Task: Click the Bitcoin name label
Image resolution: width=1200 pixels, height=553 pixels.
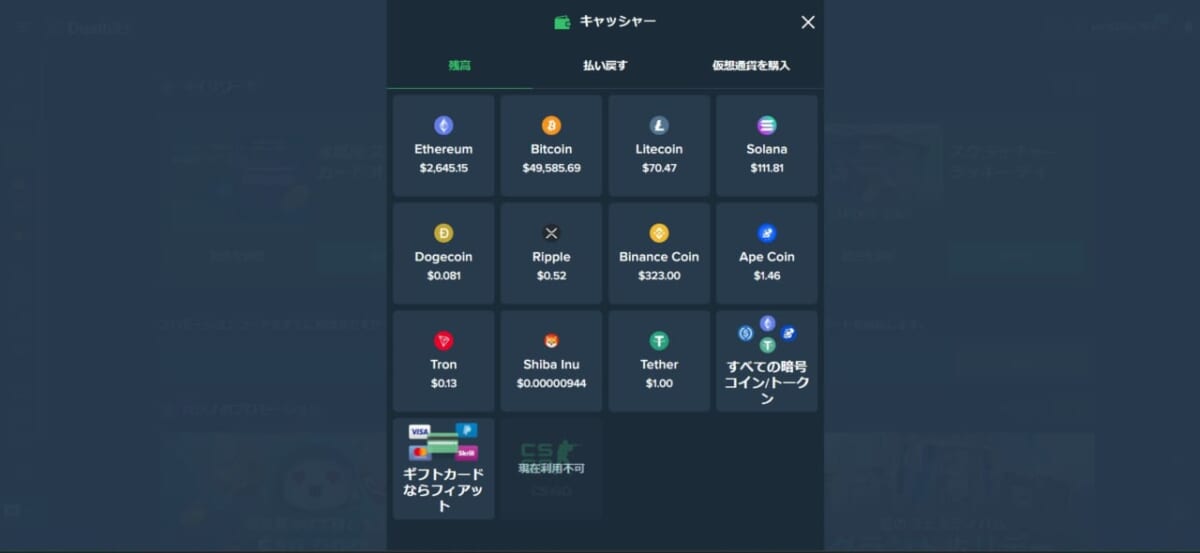Action: point(551,149)
